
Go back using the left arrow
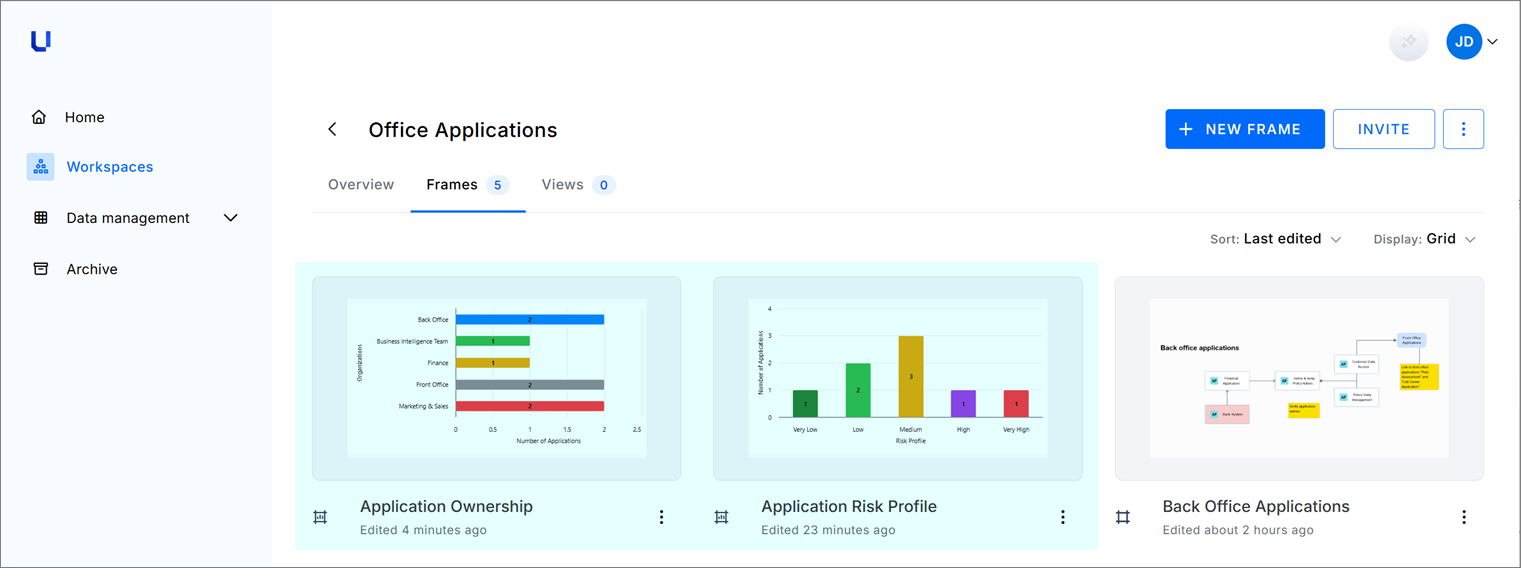(x=333, y=130)
